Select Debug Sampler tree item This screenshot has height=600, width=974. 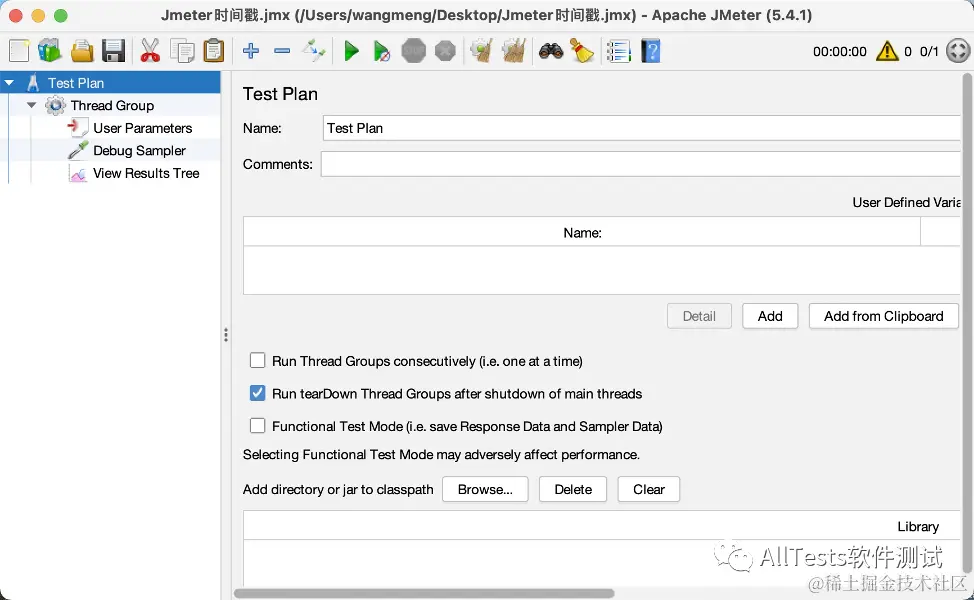[139, 150]
